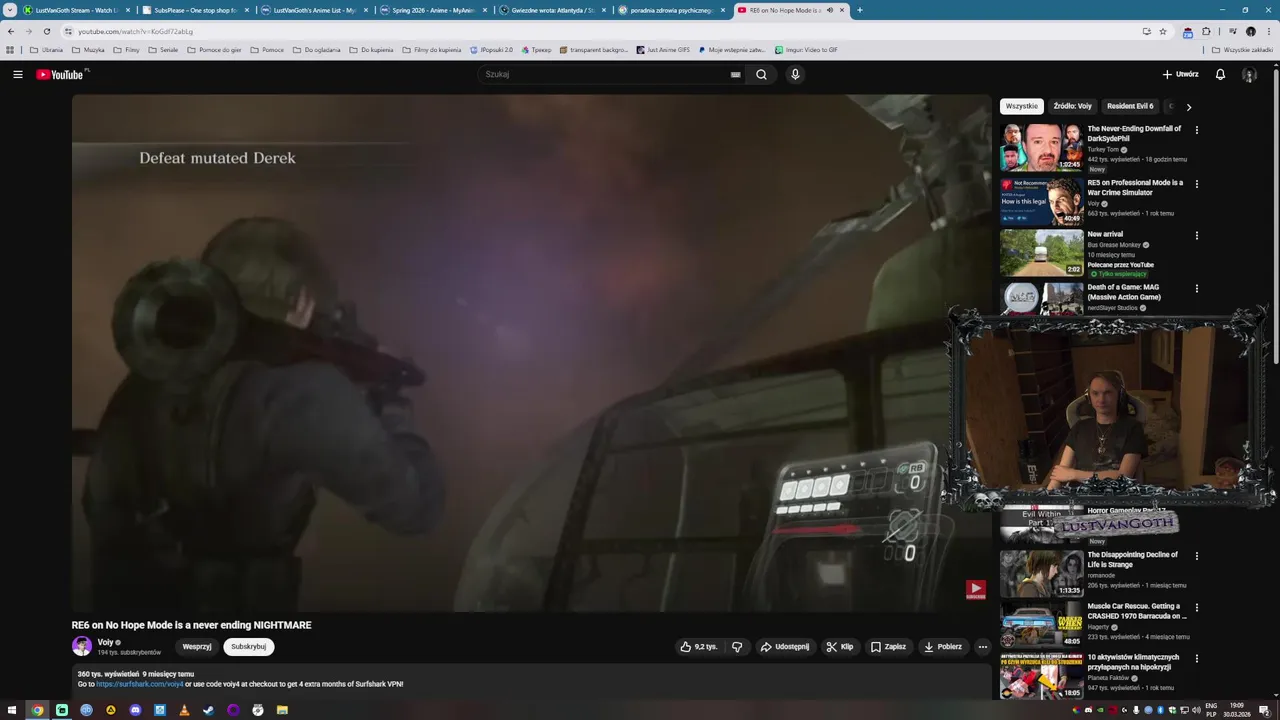Open Voiy channel name link
Image resolution: width=1280 pixels, height=720 pixels.
105,642
